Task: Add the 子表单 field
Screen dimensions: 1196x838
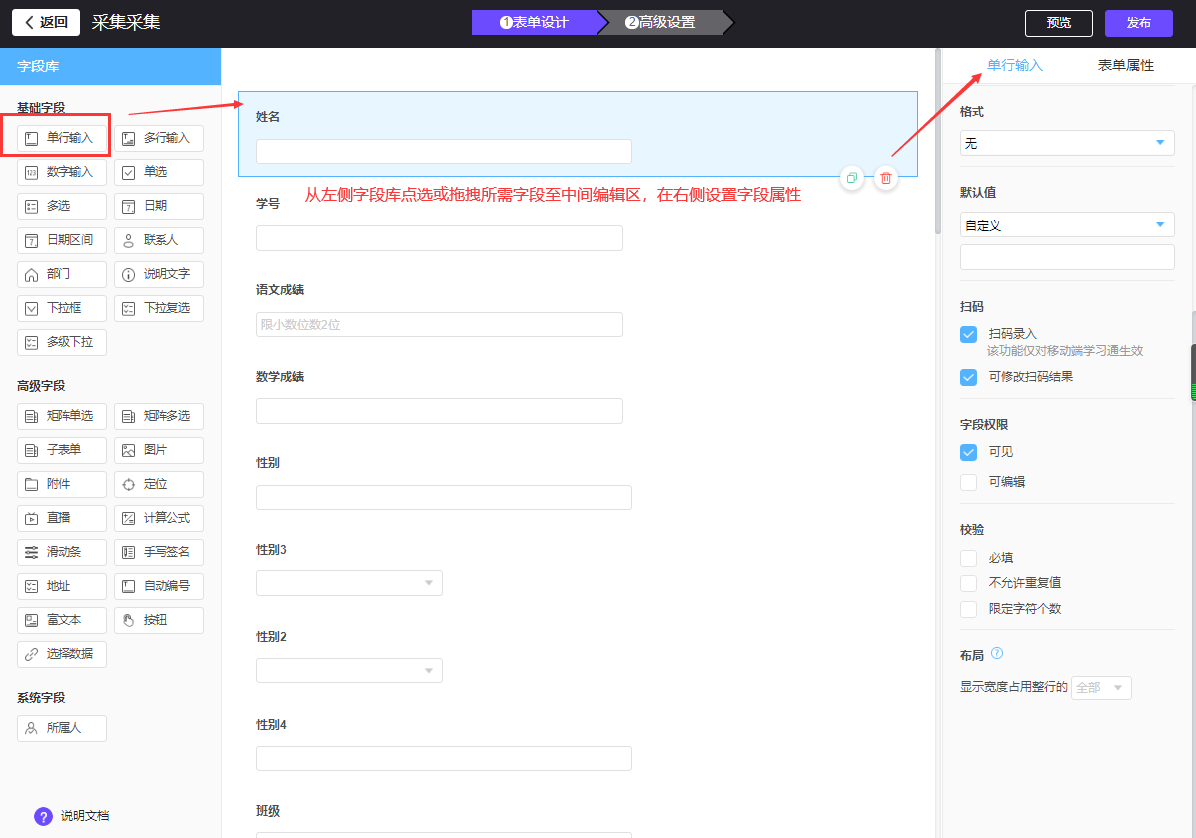Action: (x=62, y=450)
